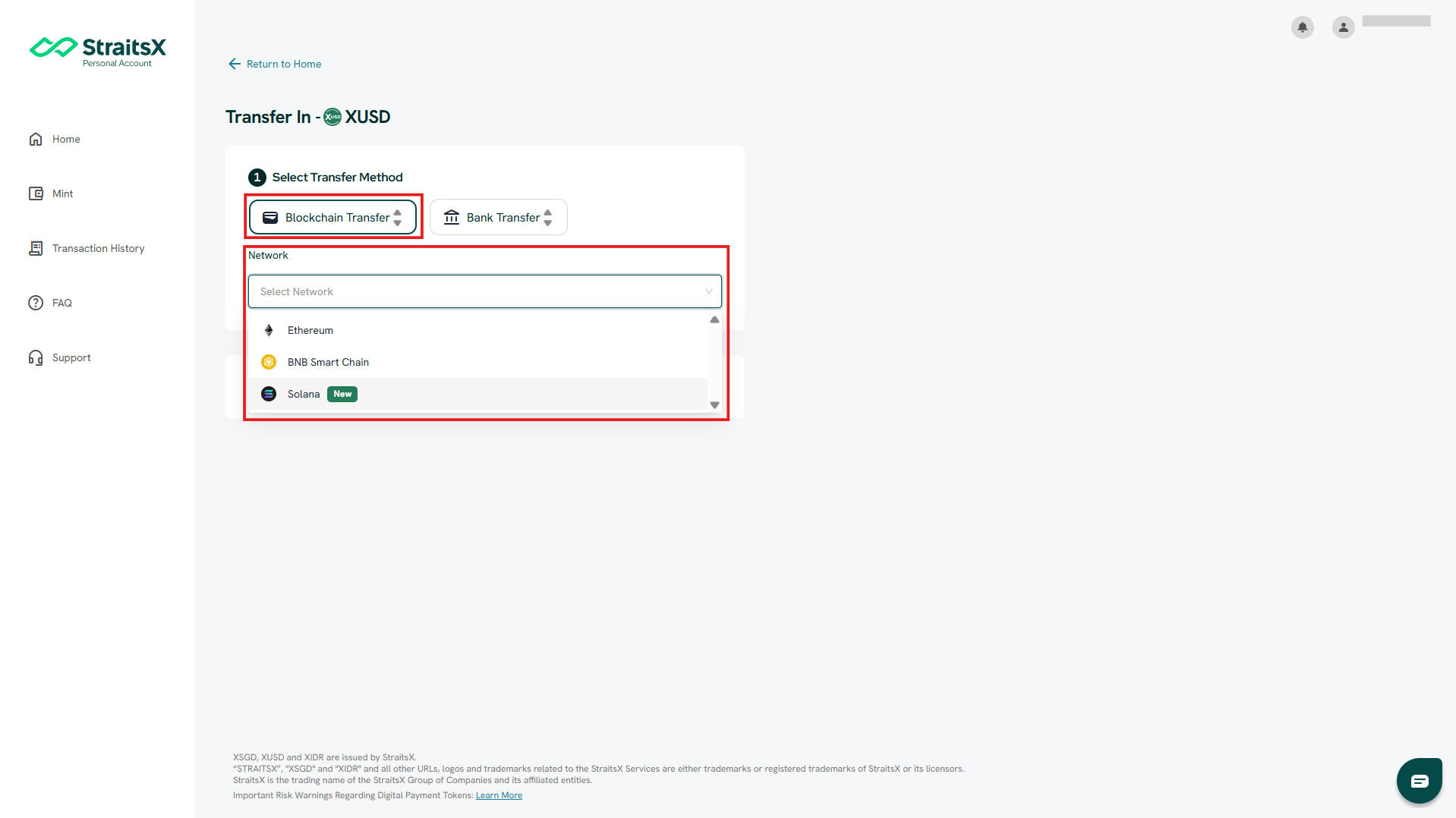
Task: Click the StraitsX logo
Action: tap(97, 52)
